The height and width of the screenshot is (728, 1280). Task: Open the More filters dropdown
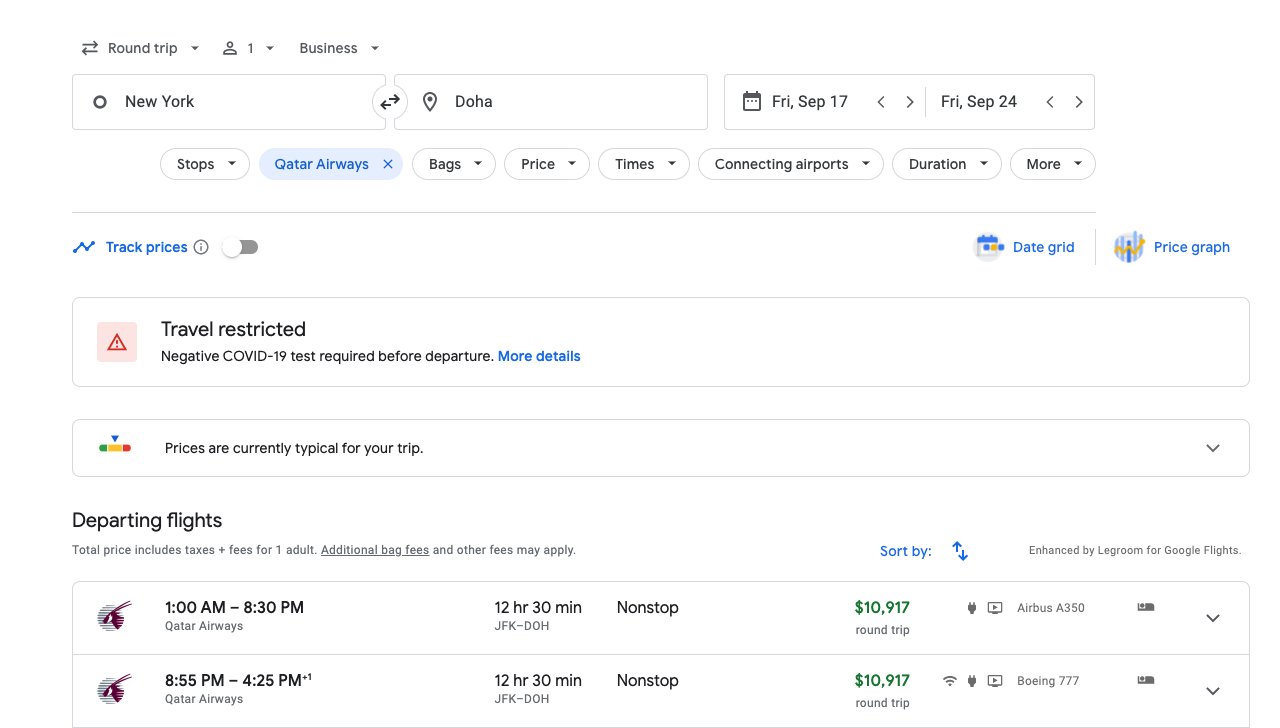(1053, 164)
